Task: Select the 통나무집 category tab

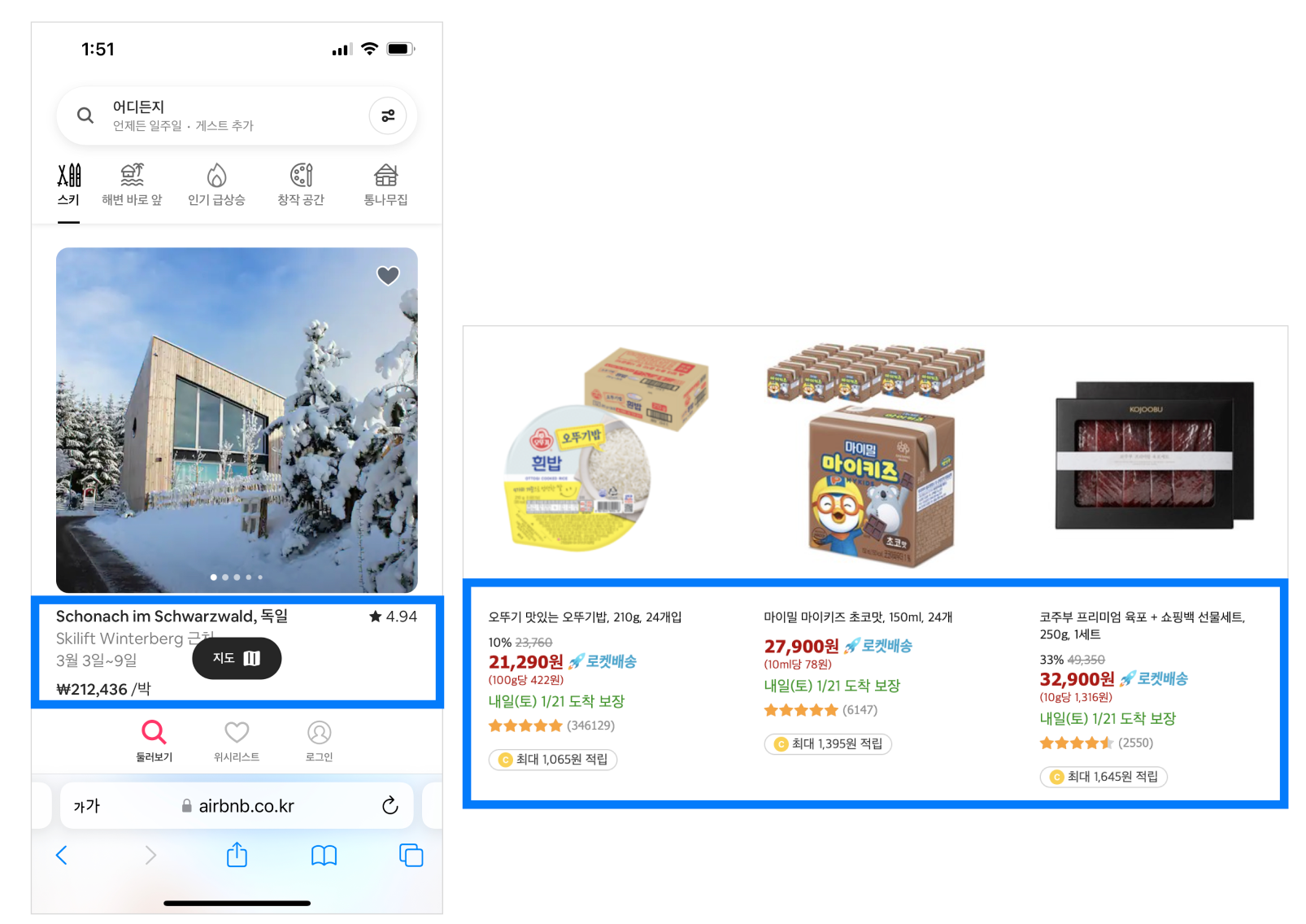Action: coord(385,185)
